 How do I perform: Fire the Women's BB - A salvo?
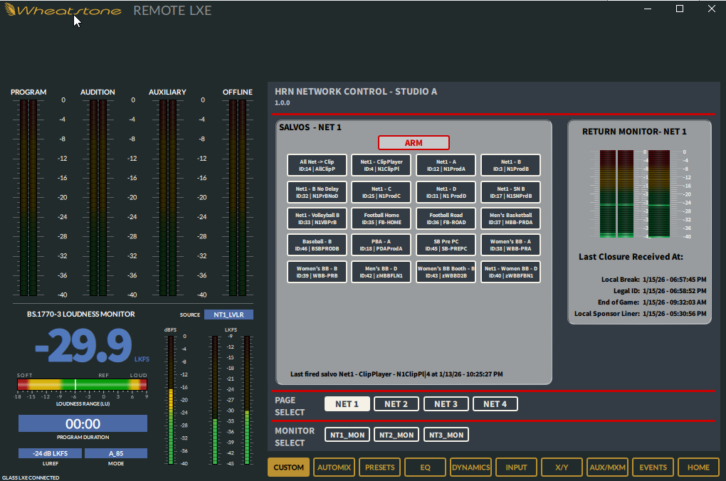point(511,245)
